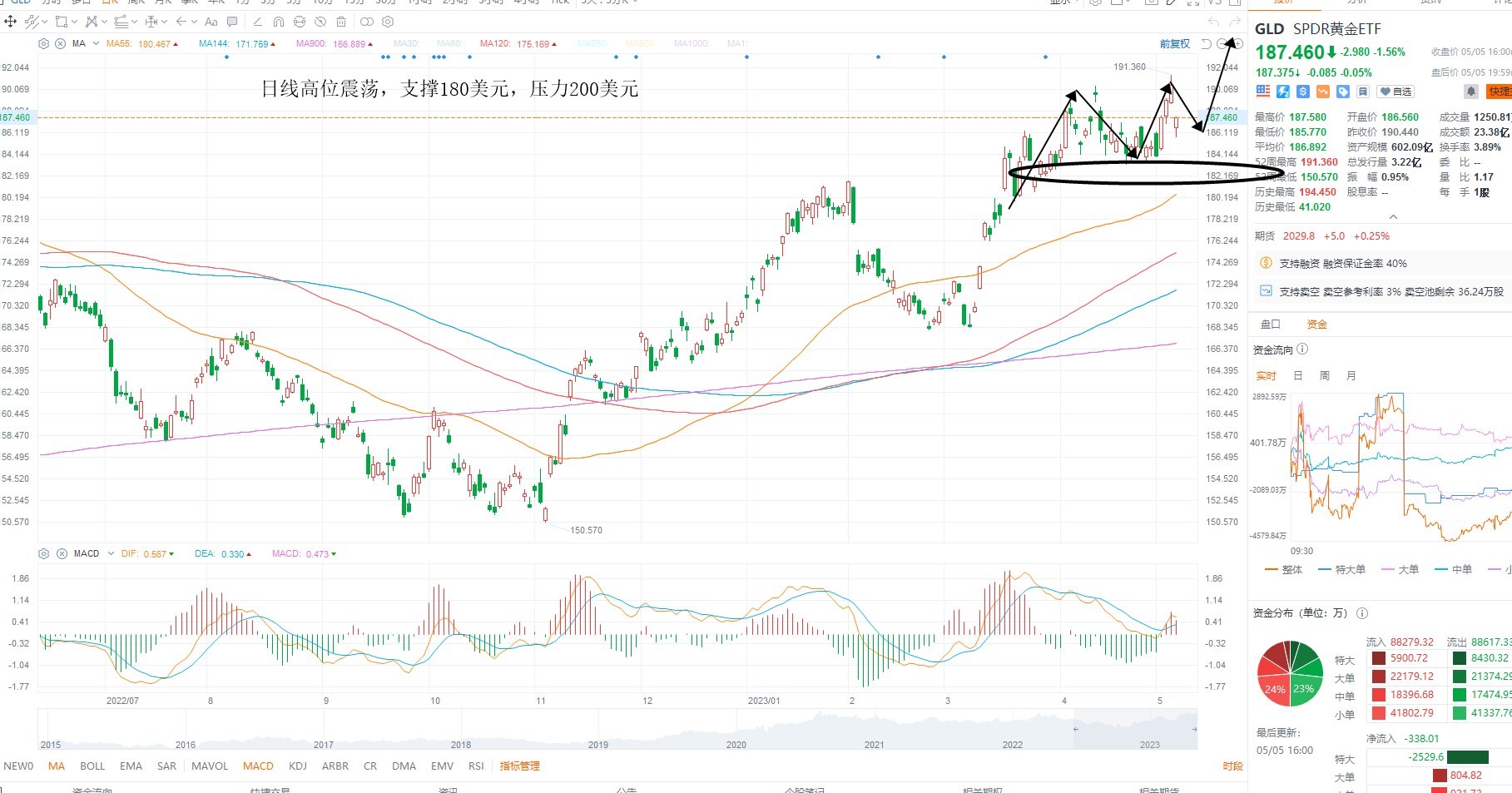The image size is (1512, 793).
Task: Expand the Fibonacci tool options arrow
Action: pos(134,22)
